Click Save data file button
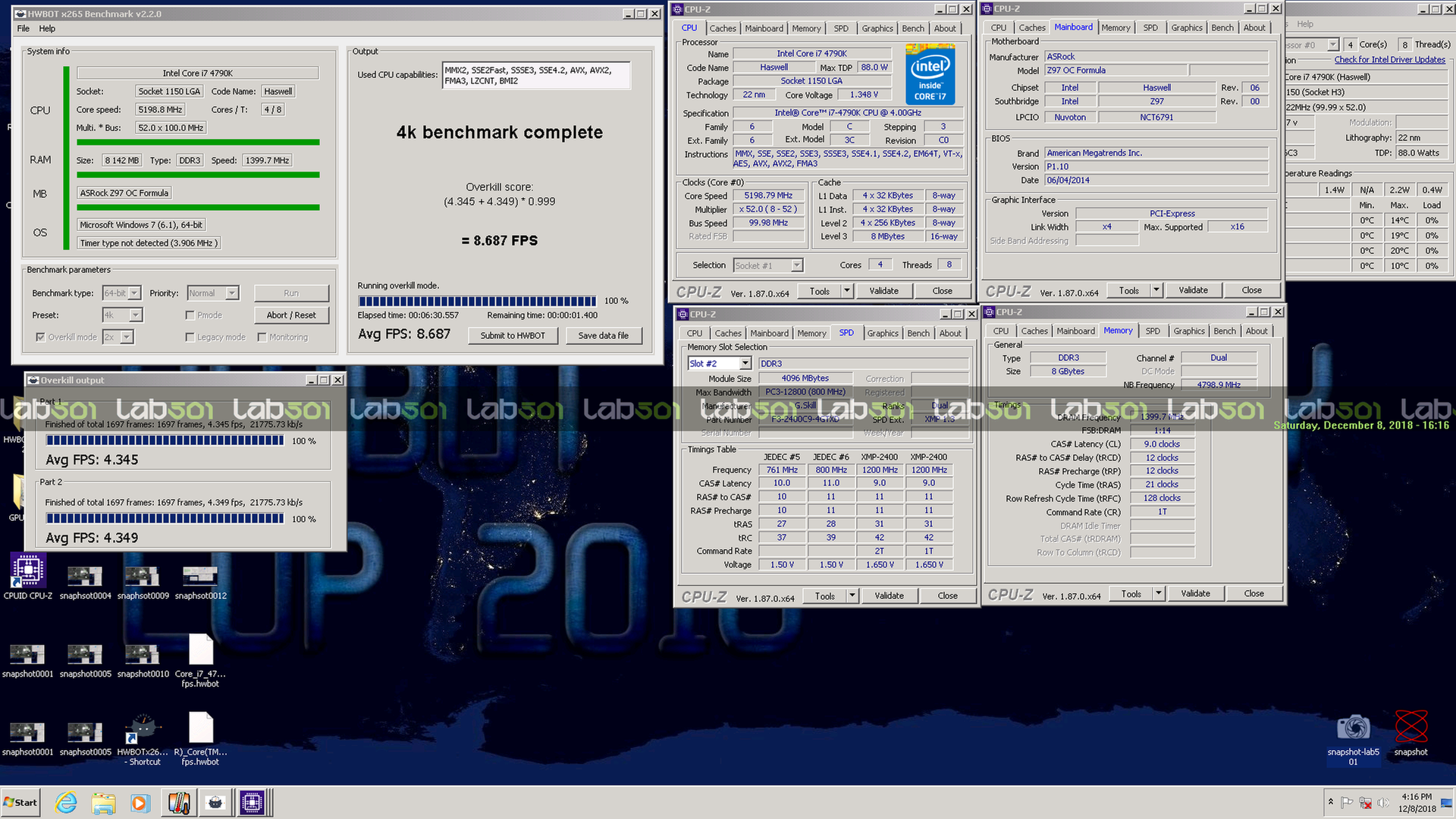The image size is (1456, 819). point(604,335)
